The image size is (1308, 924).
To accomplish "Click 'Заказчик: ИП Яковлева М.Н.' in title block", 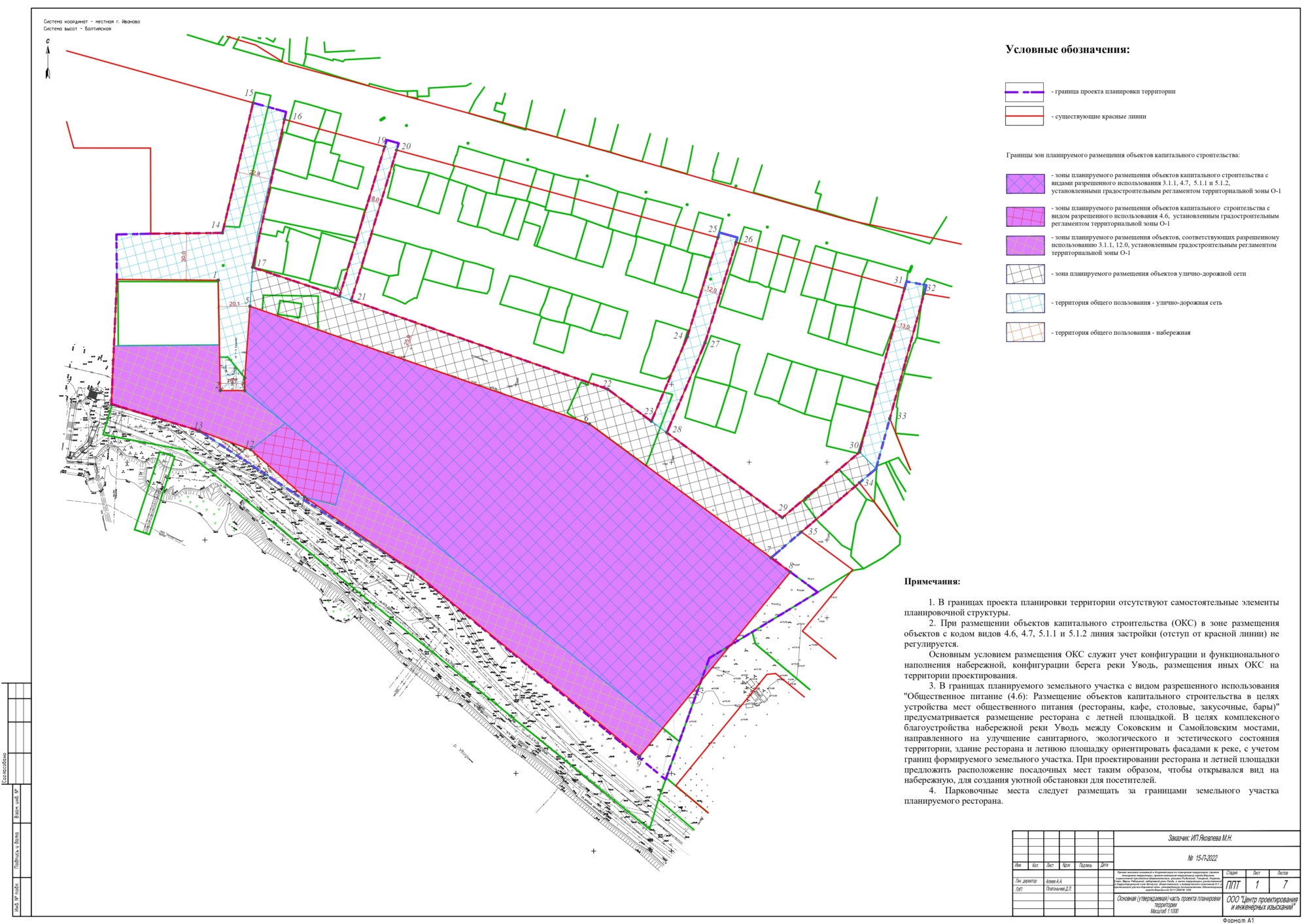I will 1200,838.
